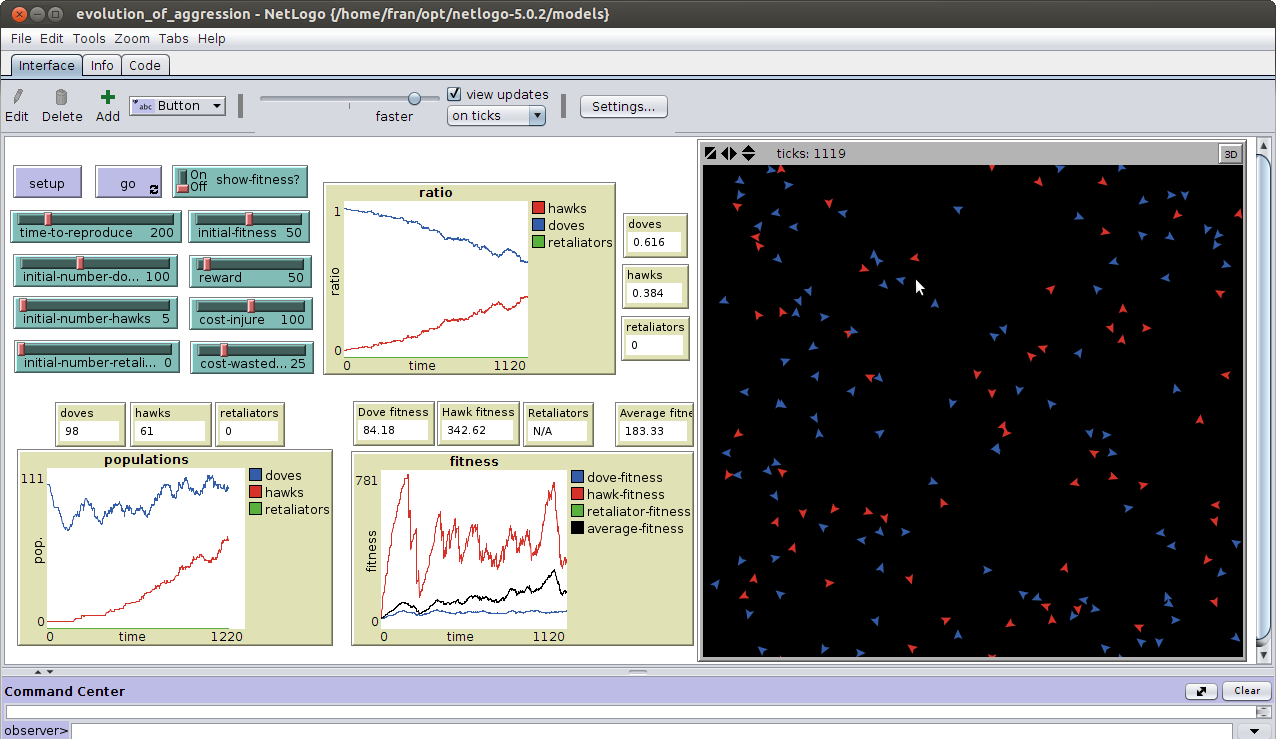The height and width of the screenshot is (739, 1276).
Task: Click the observer command input field
Action: coord(650,731)
